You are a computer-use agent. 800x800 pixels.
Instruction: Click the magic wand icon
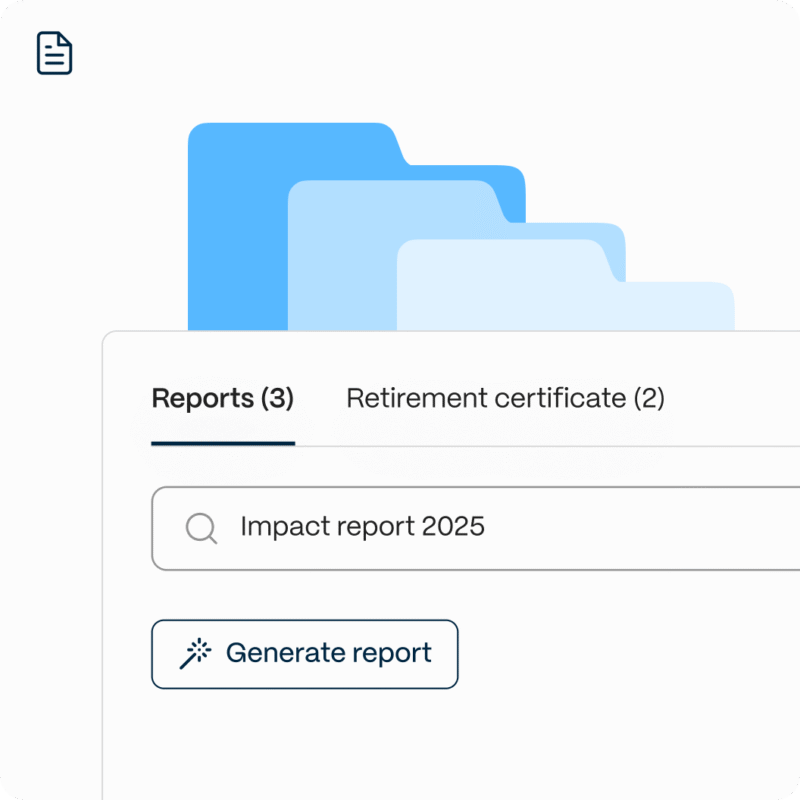[195, 654]
